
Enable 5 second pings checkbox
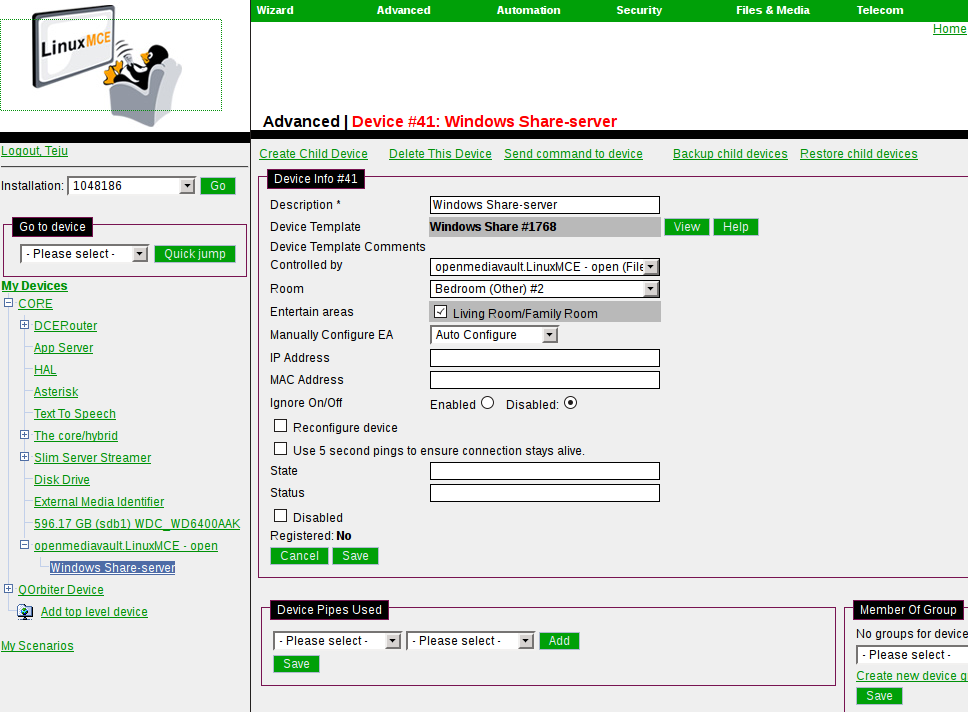click(280, 449)
